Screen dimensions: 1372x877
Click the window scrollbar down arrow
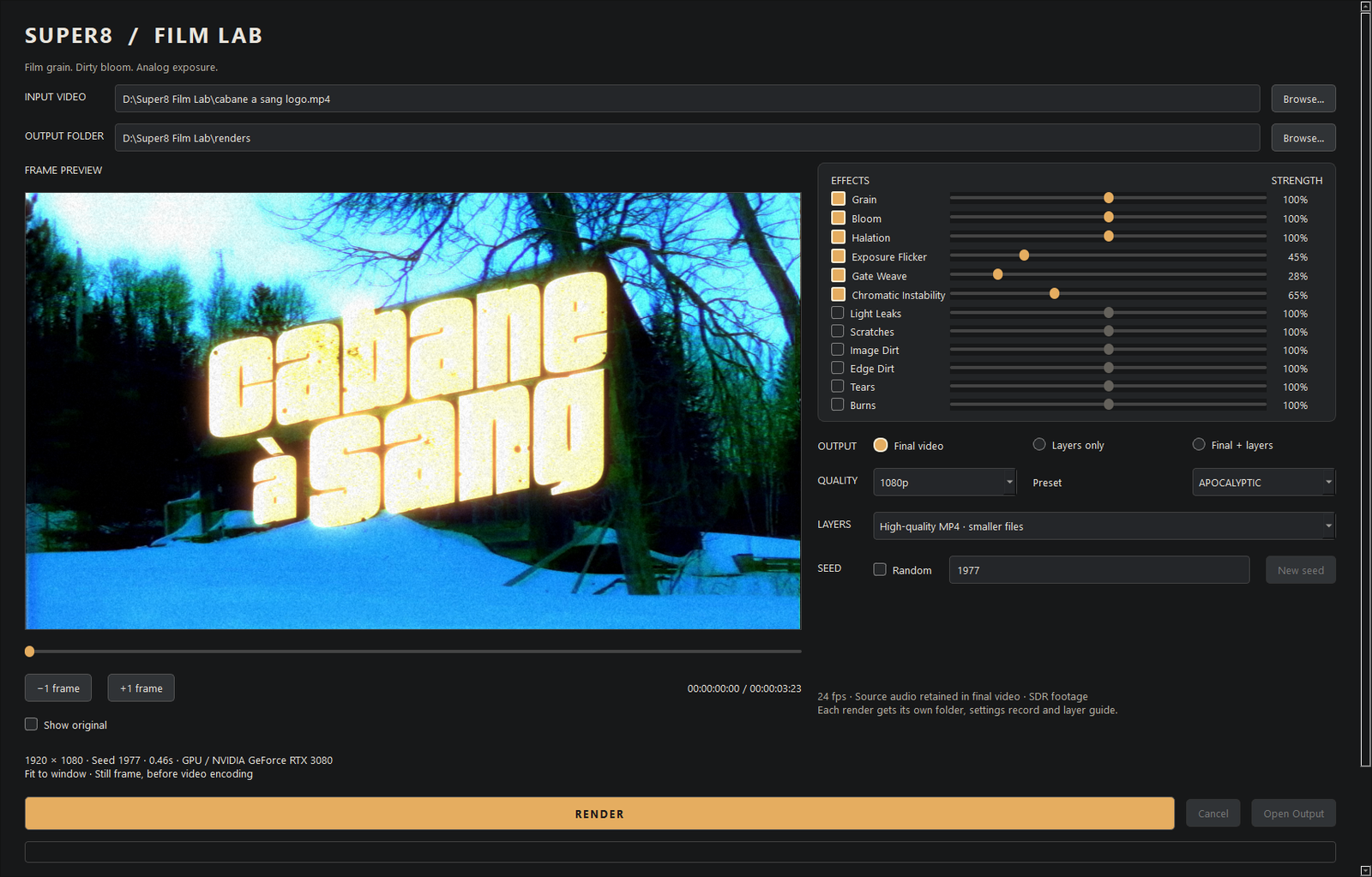[1365, 870]
